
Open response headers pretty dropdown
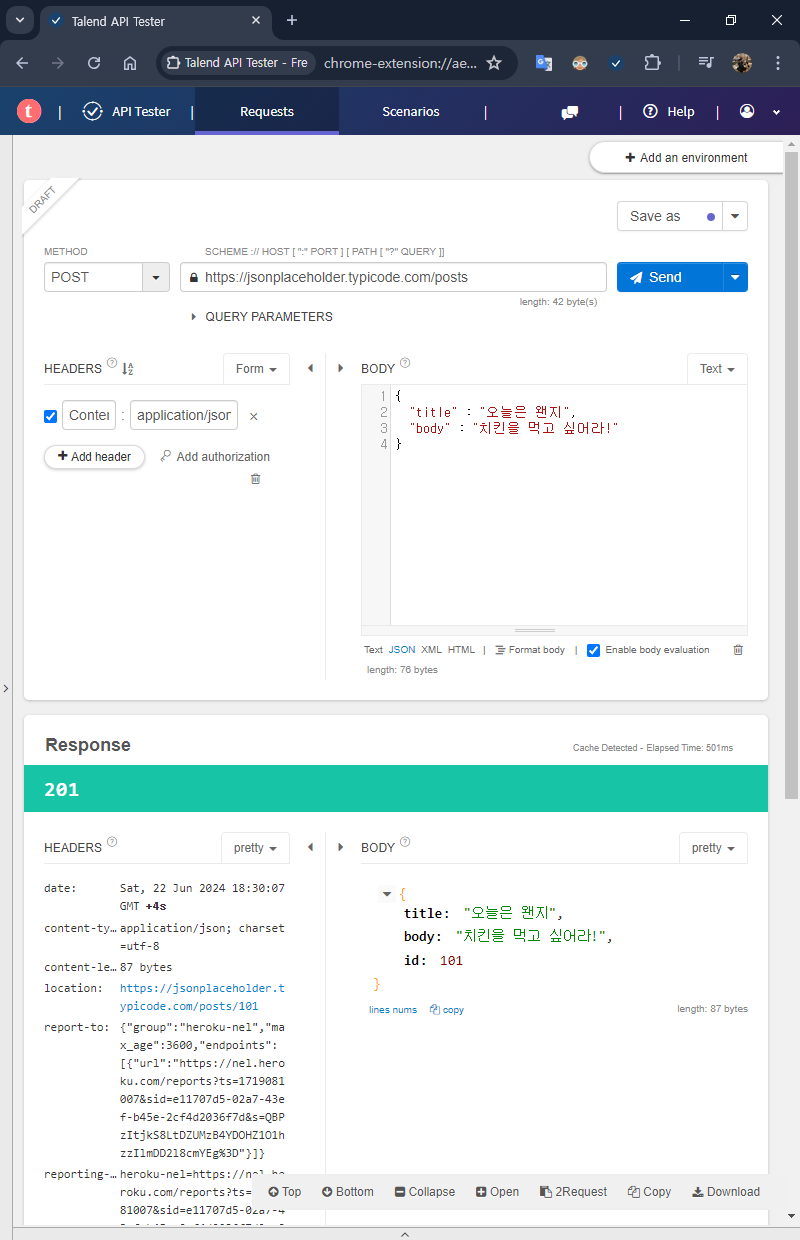click(256, 848)
